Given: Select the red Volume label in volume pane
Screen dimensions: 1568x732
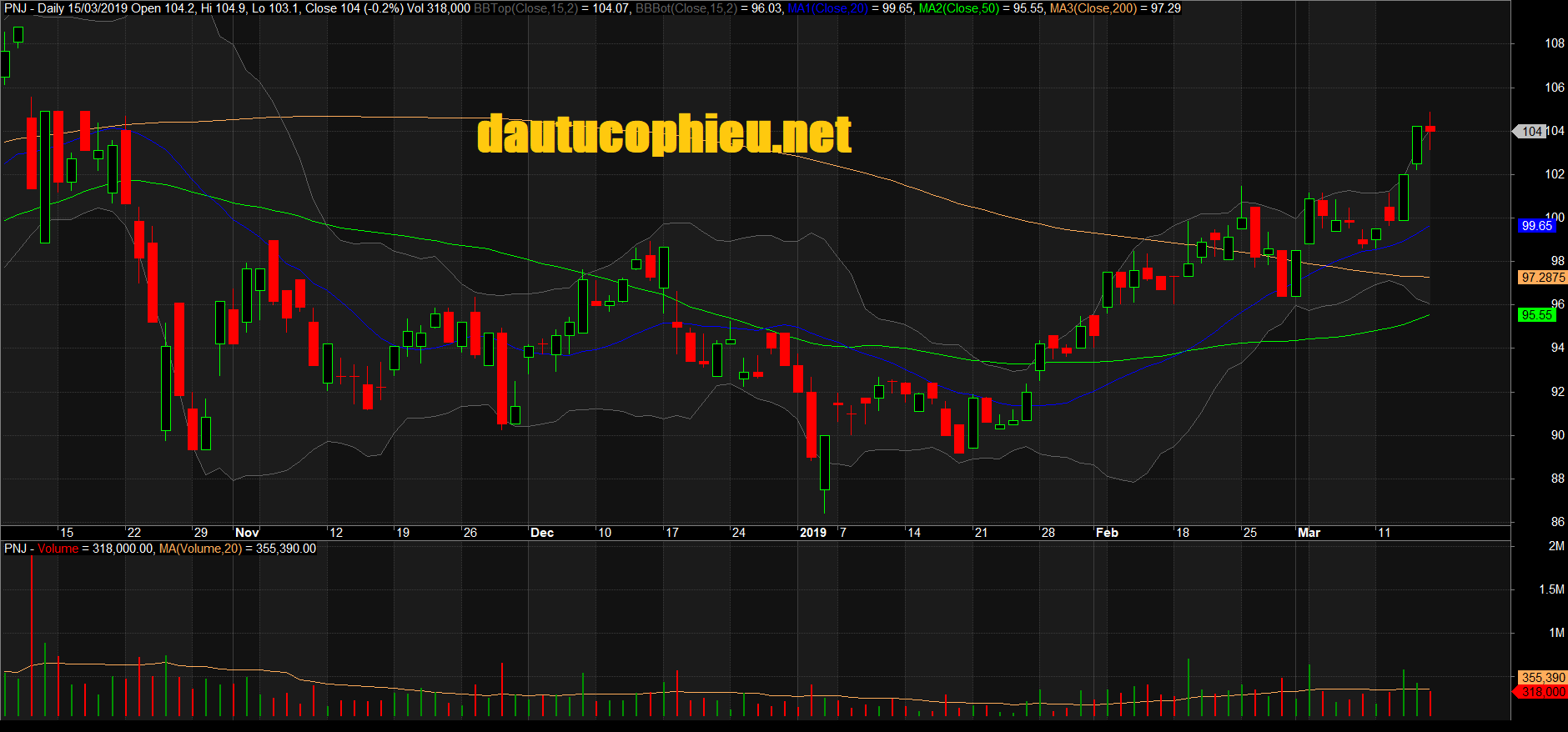Looking at the screenshot, I should [x=58, y=549].
